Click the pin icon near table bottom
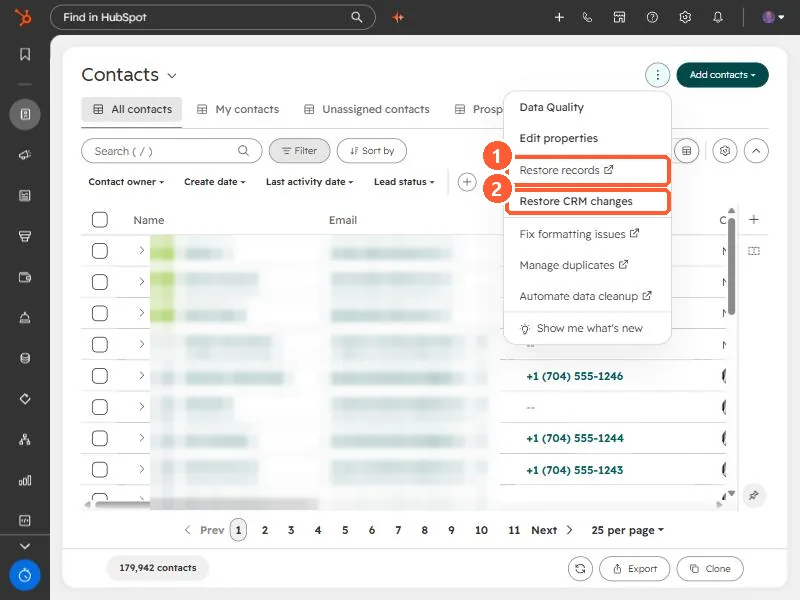The width and height of the screenshot is (800, 600). pyautogui.click(x=754, y=495)
